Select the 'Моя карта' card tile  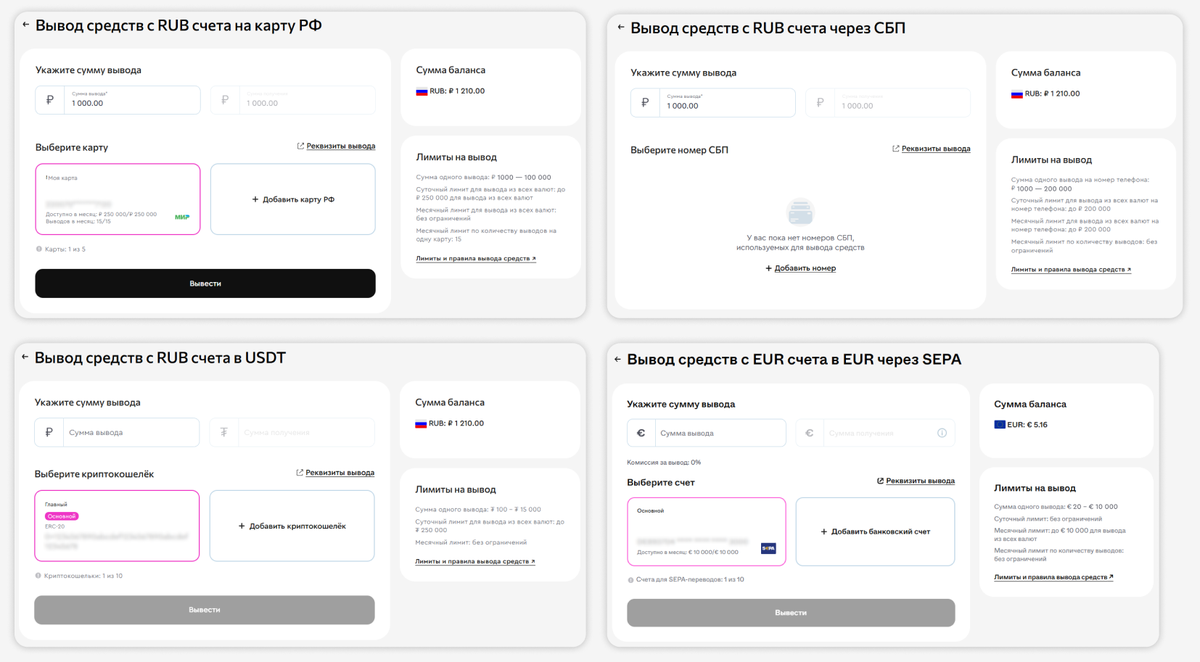click(118, 199)
